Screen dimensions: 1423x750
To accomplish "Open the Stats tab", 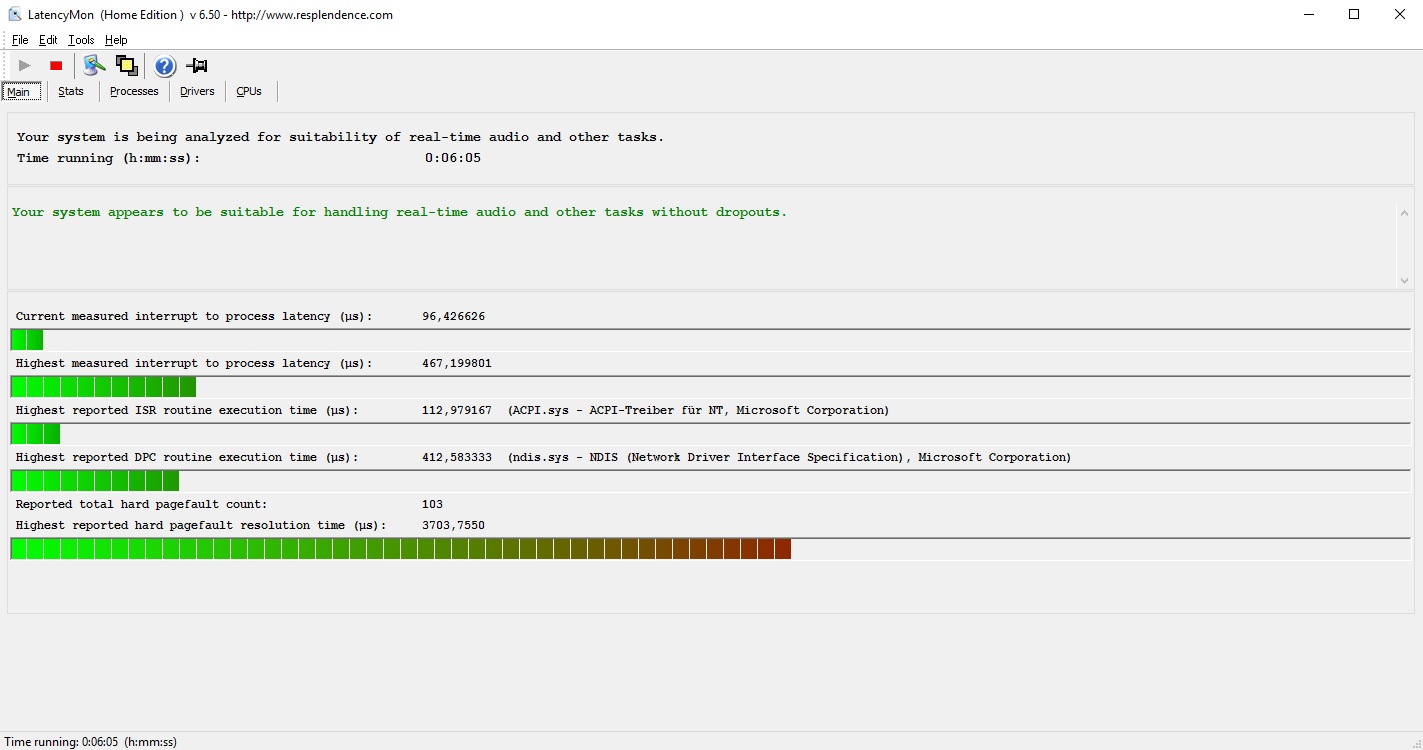I will pyautogui.click(x=71, y=91).
